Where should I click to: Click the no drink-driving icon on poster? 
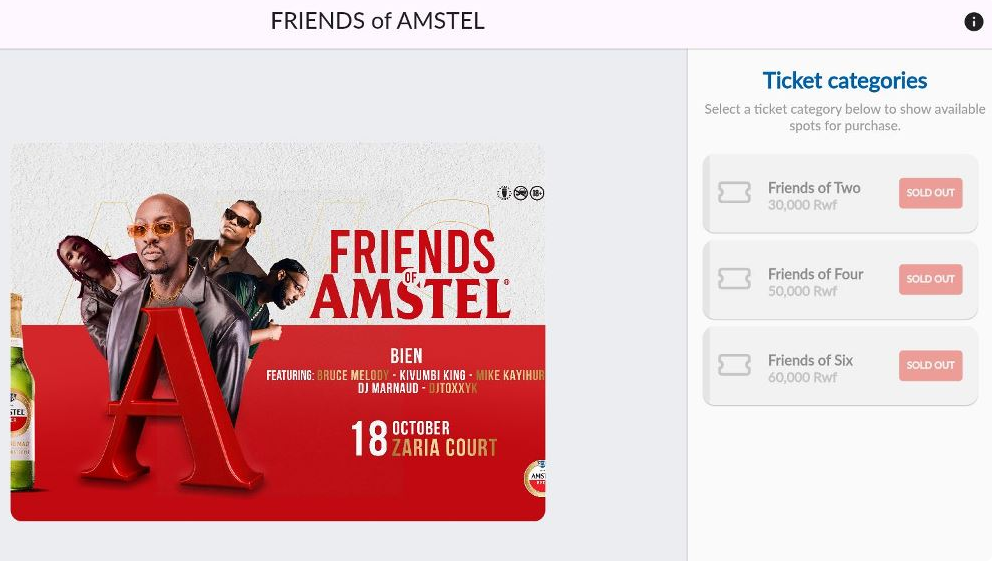click(x=520, y=193)
